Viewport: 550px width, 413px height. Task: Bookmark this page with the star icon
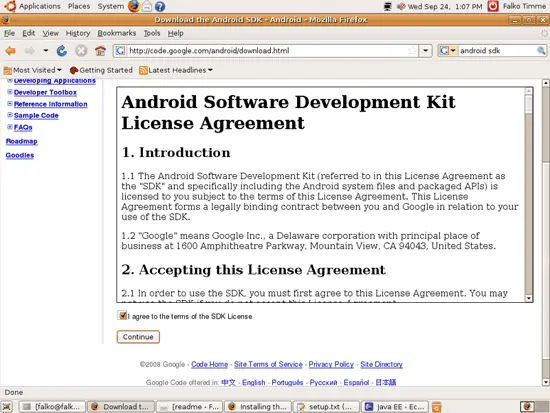tap(413, 51)
